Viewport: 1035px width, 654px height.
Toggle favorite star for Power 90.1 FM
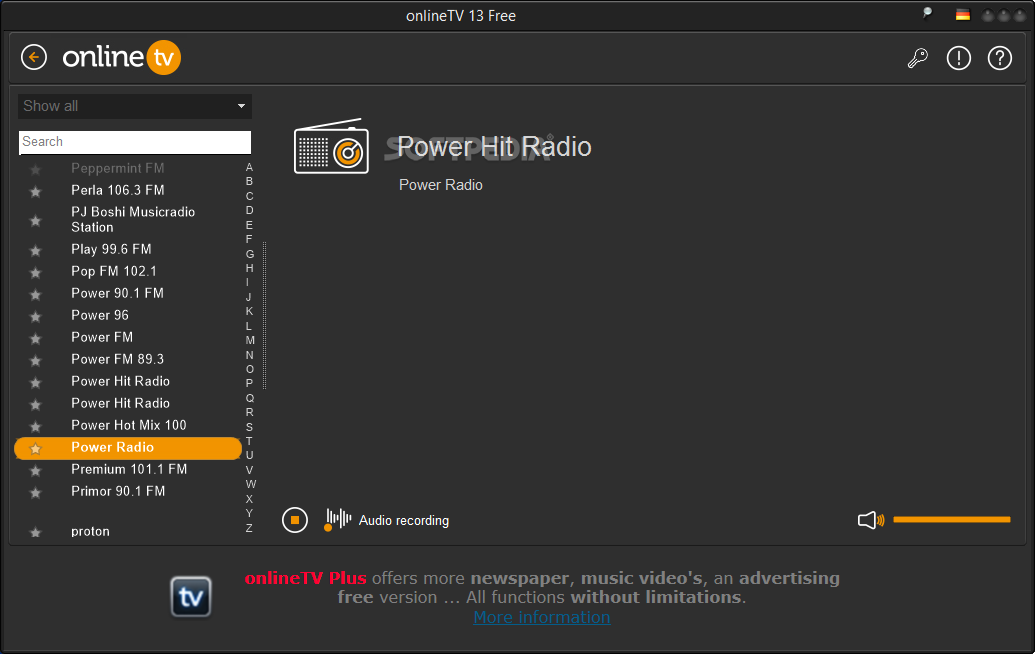(x=36, y=294)
